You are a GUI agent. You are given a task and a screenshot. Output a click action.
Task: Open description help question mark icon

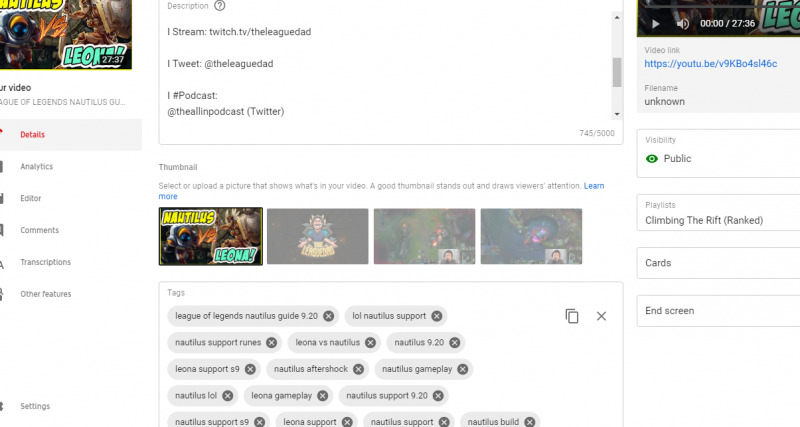220,5
